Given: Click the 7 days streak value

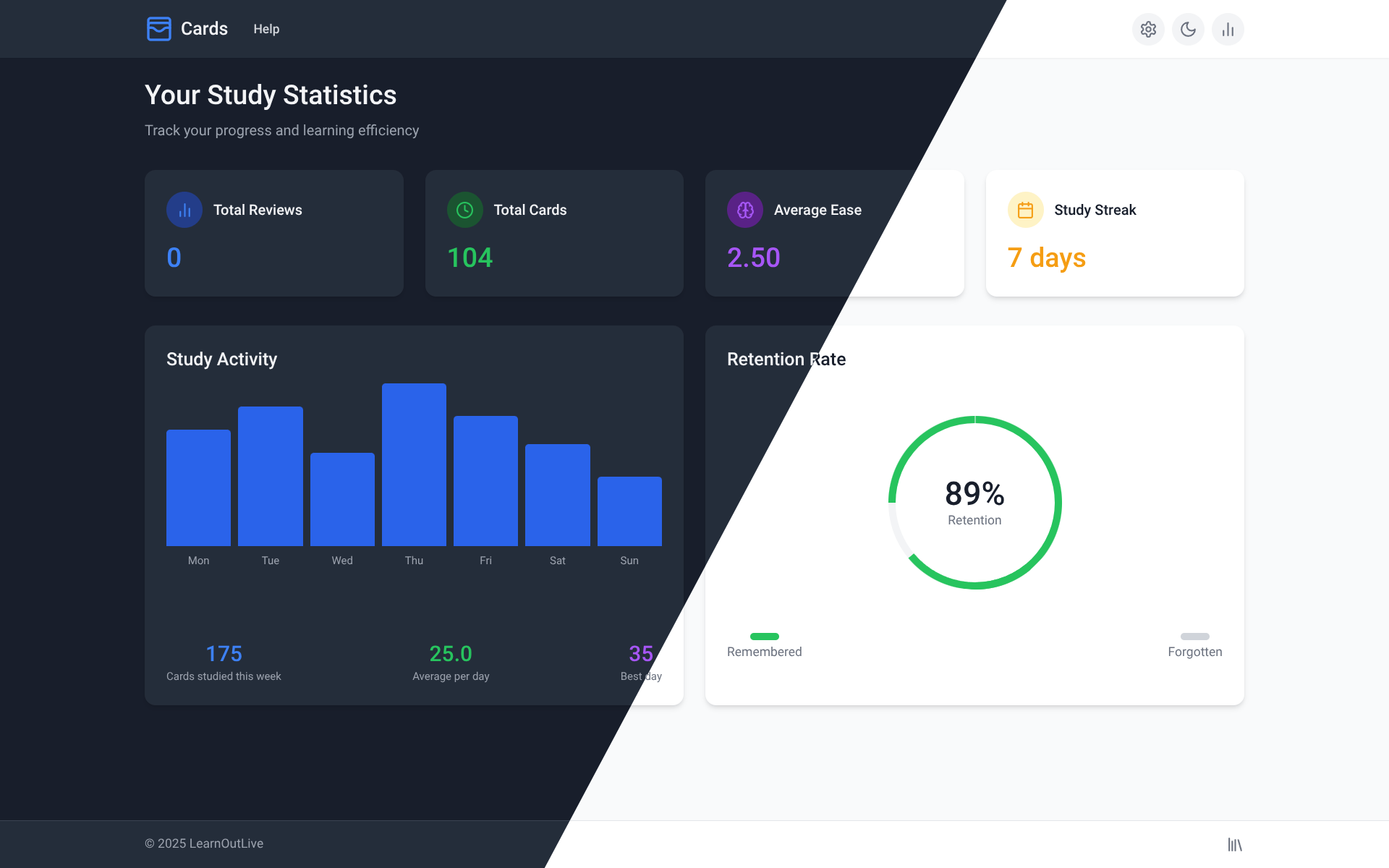Looking at the screenshot, I should pos(1046,258).
